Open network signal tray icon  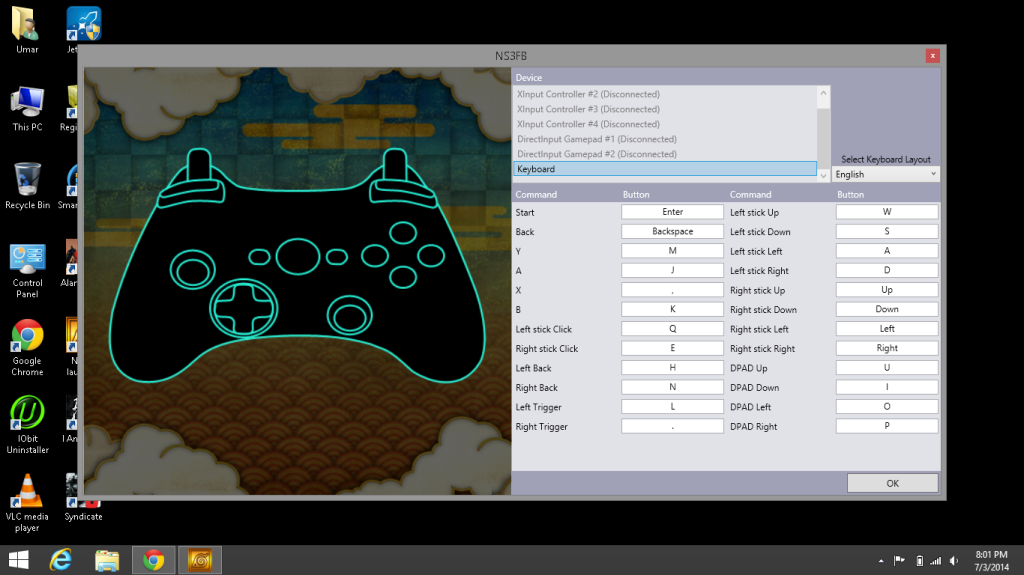(x=936, y=561)
